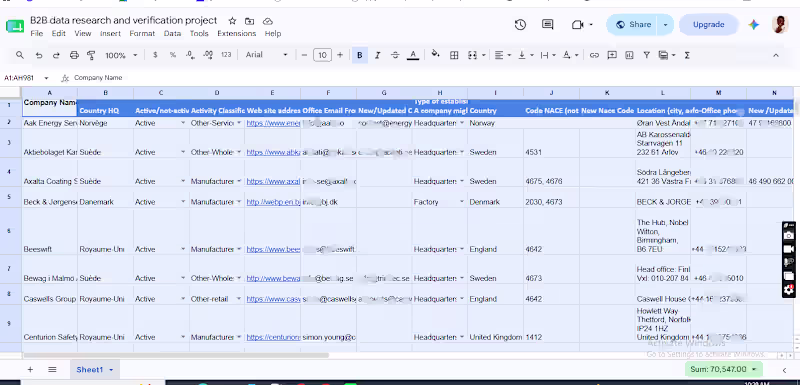Open the Format menu
This screenshot has width=800, height=385.
pos(142,34)
